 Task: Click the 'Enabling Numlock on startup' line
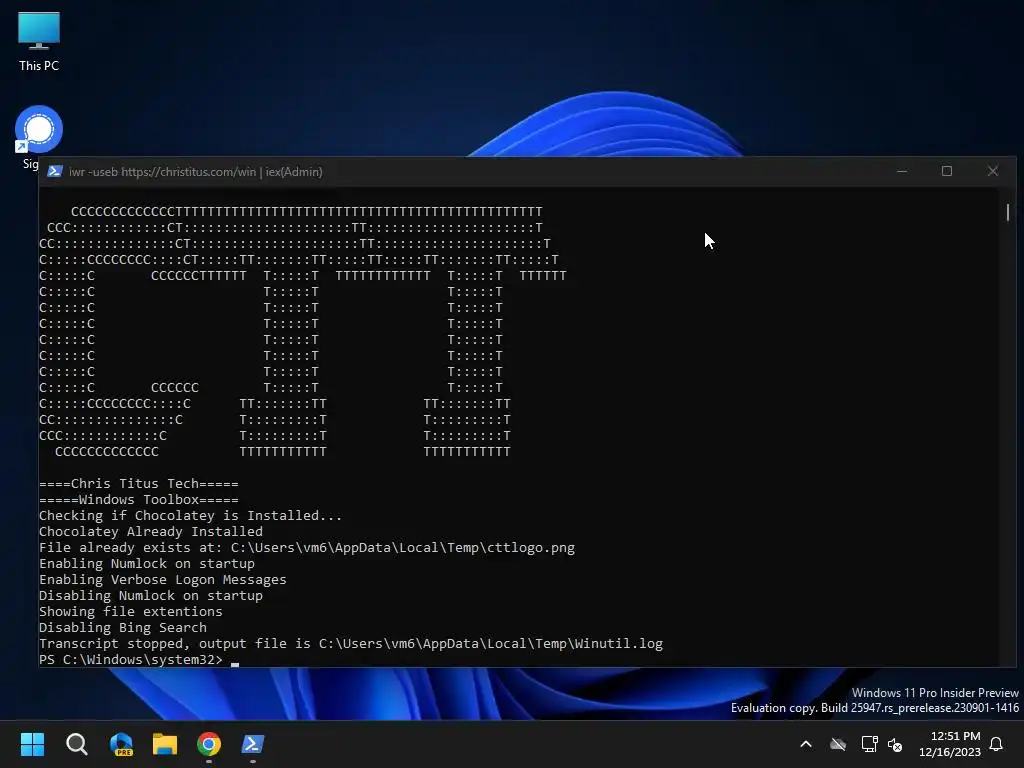(x=147, y=564)
